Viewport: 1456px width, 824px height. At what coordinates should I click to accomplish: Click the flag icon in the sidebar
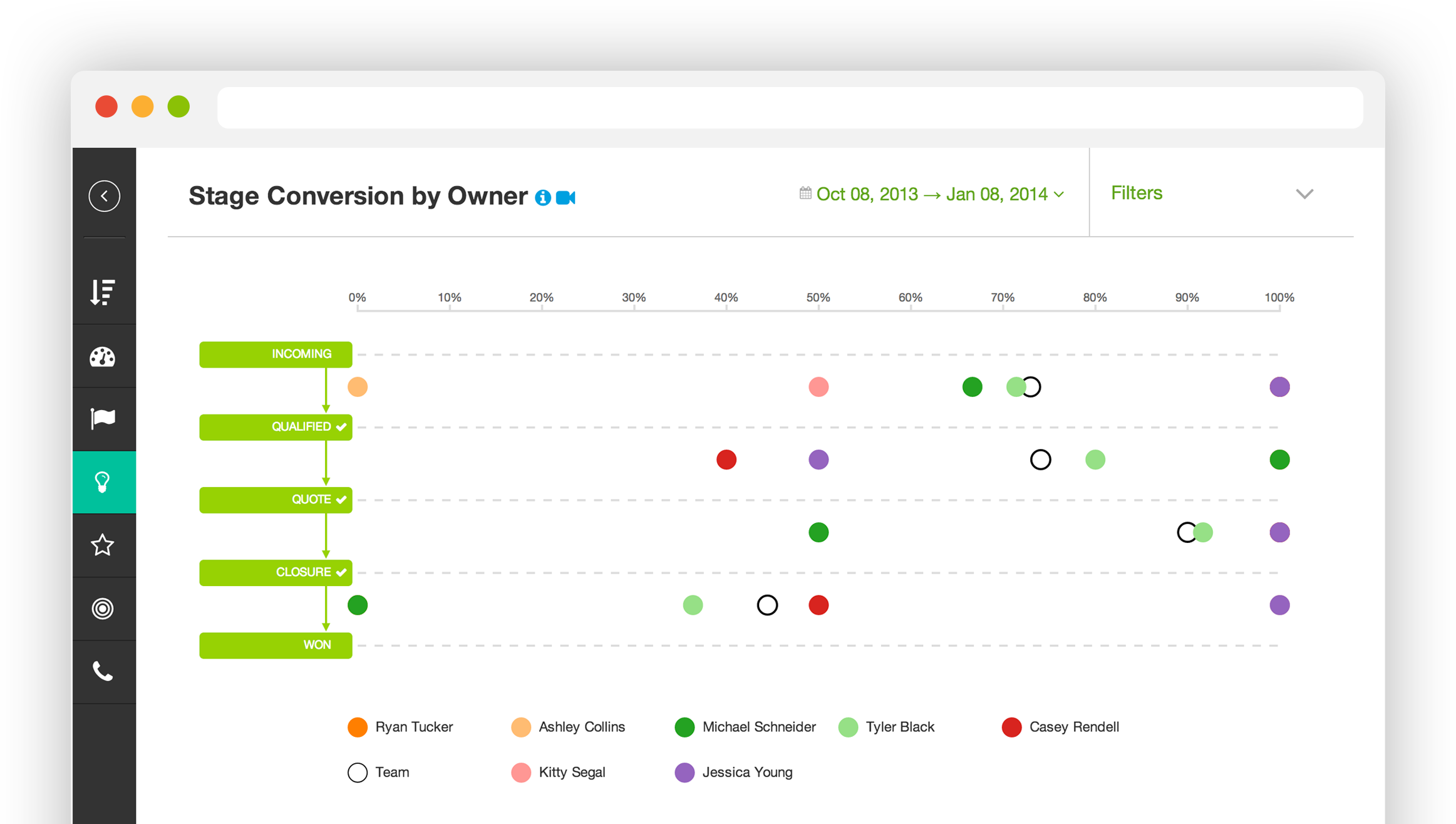point(104,419)
